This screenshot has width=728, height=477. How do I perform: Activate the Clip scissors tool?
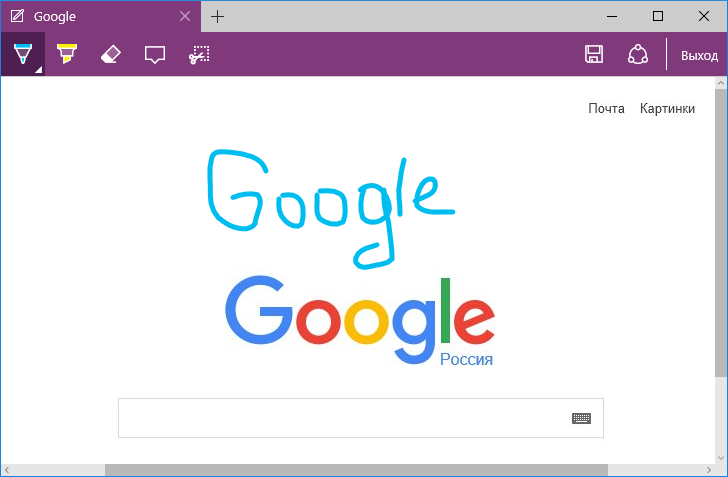click(199, 54)
